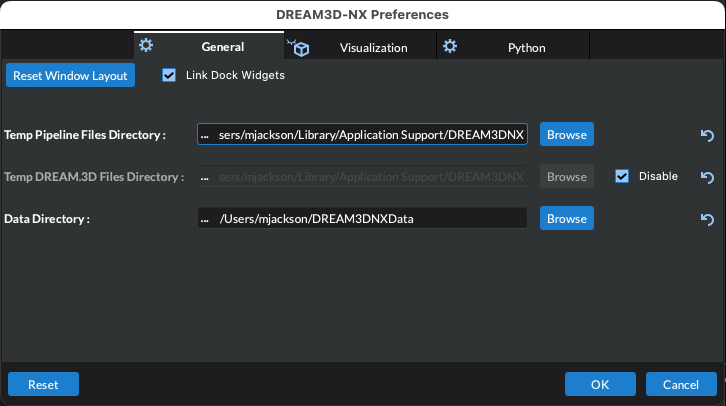The height and width of the screenshot is (406, 726).
Task: Open the General preferences tab
Action: 209,46
